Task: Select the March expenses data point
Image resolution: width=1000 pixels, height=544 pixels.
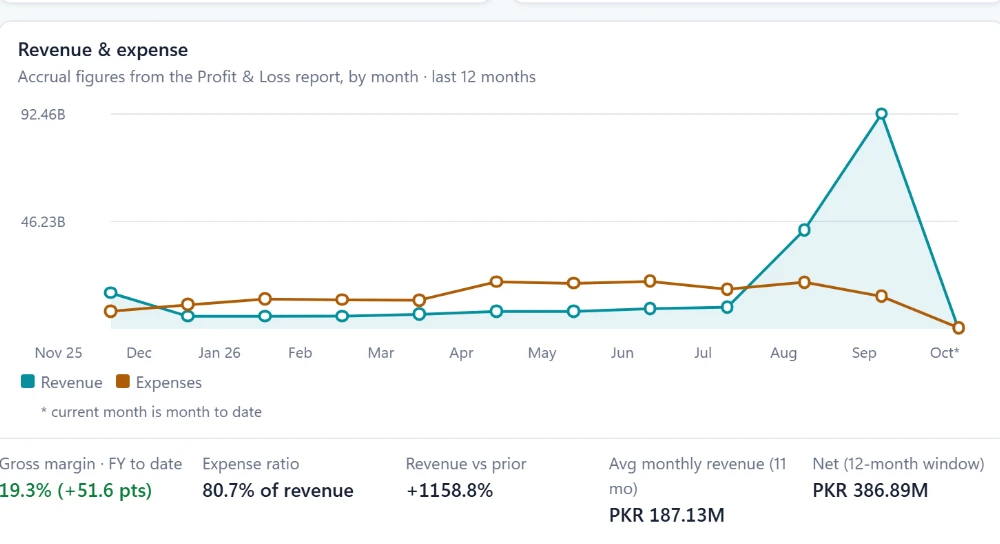Action: (x=419, y=300)
